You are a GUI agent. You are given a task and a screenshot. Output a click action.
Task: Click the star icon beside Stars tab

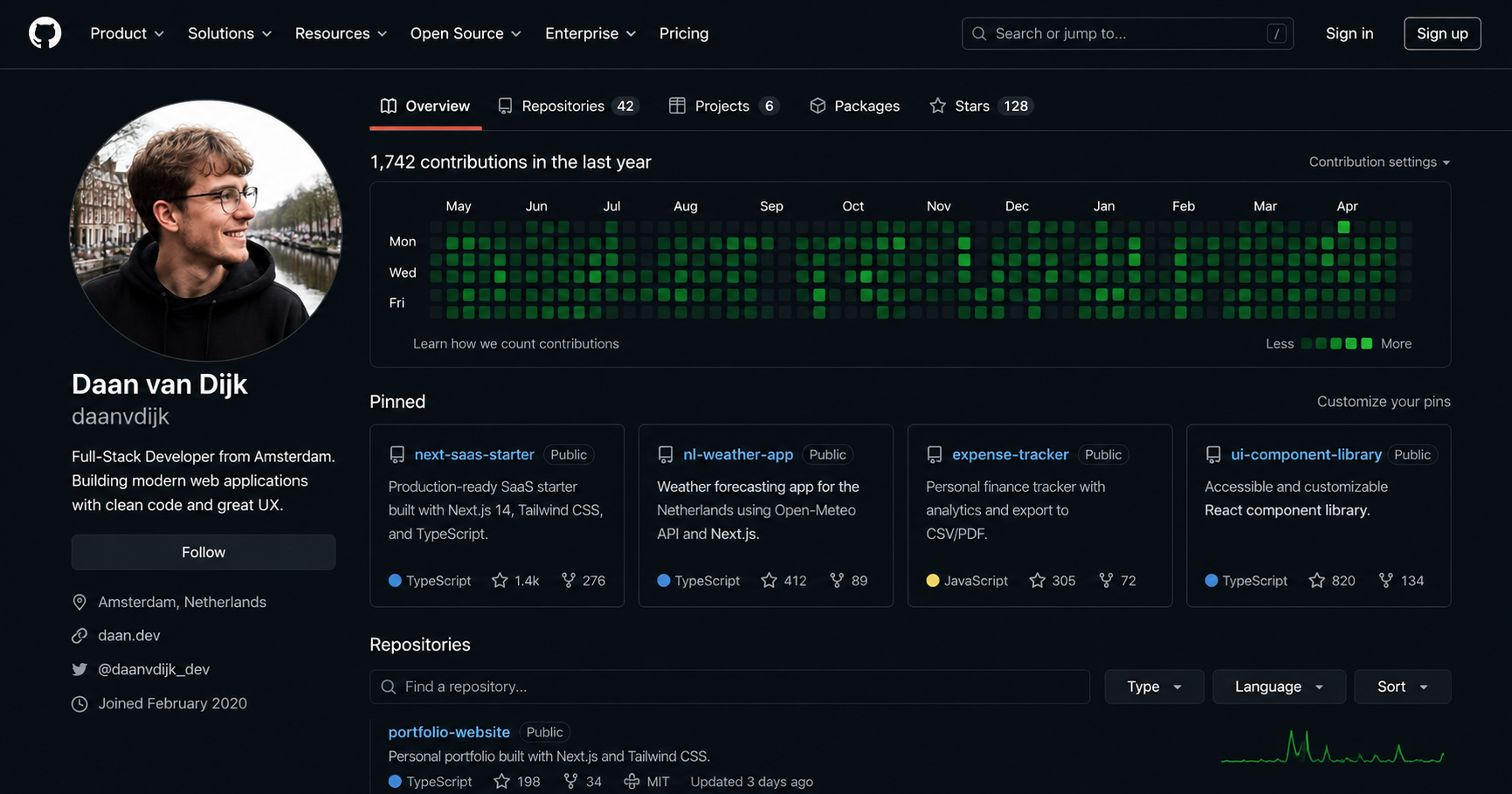click(937, 106)
